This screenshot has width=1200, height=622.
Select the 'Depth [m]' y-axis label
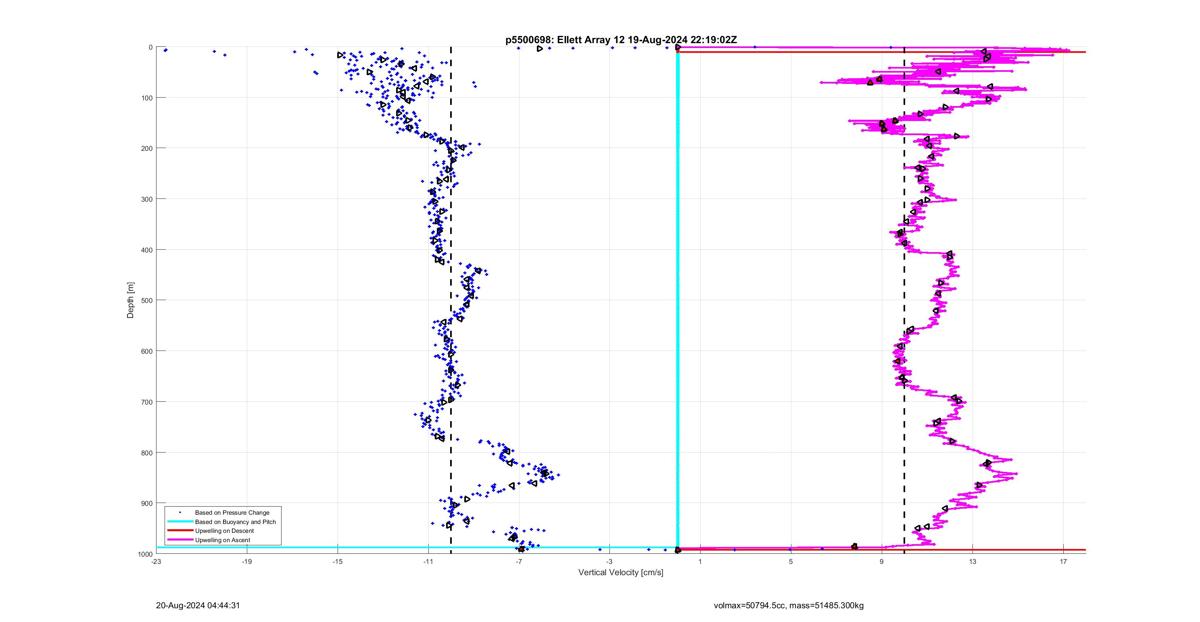(x=131, y=300)
